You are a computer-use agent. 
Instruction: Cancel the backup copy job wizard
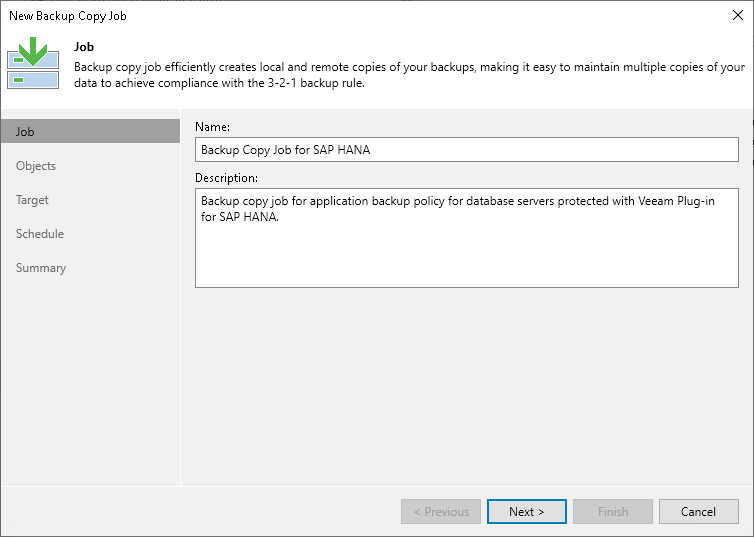tap(698, 512)
